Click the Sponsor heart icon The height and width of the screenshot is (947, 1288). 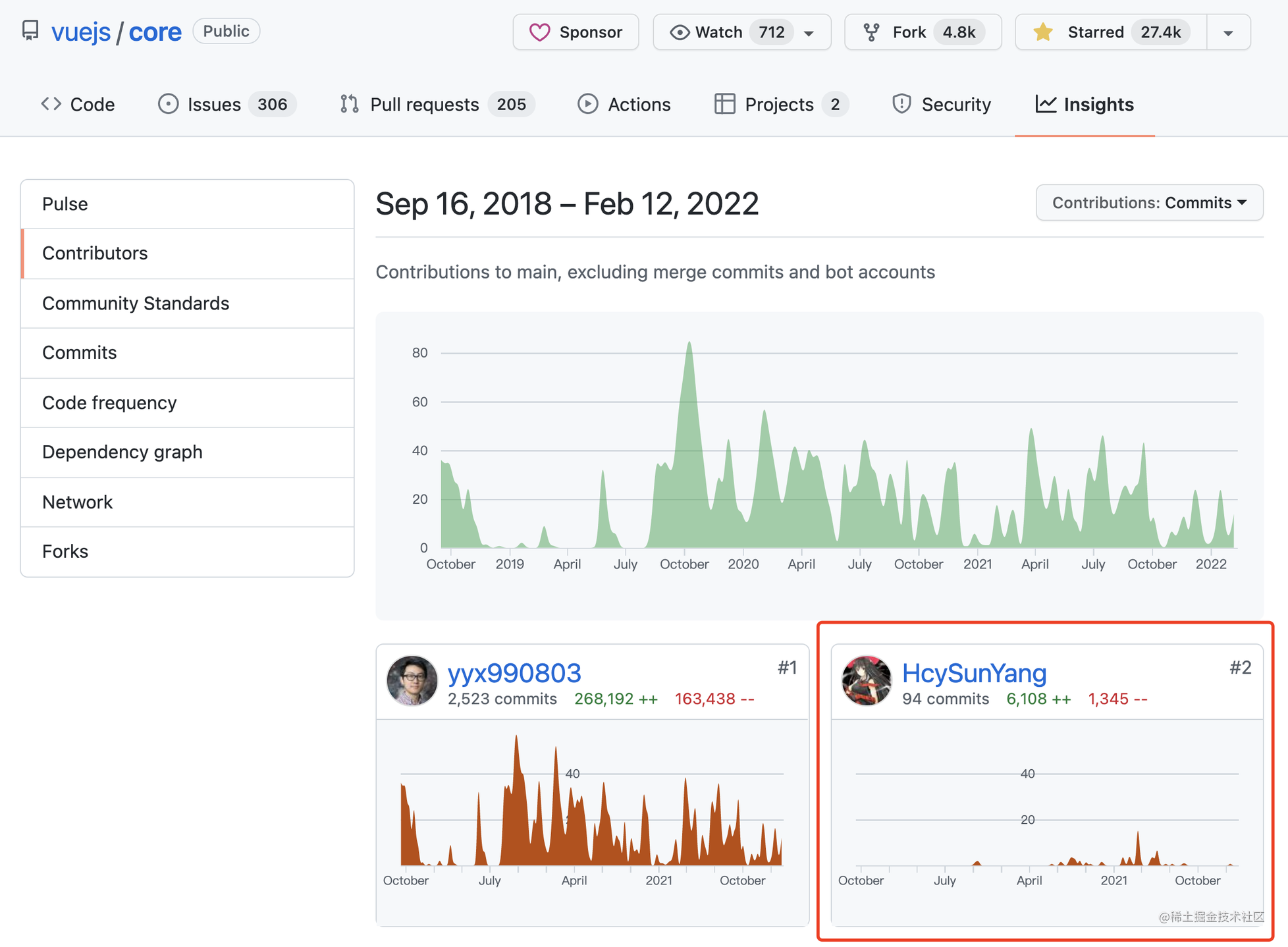(539, 32)
